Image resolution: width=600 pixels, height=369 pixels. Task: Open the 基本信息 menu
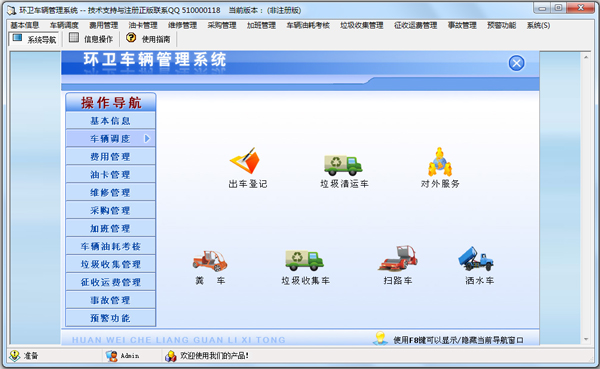[x=24, y=25]
